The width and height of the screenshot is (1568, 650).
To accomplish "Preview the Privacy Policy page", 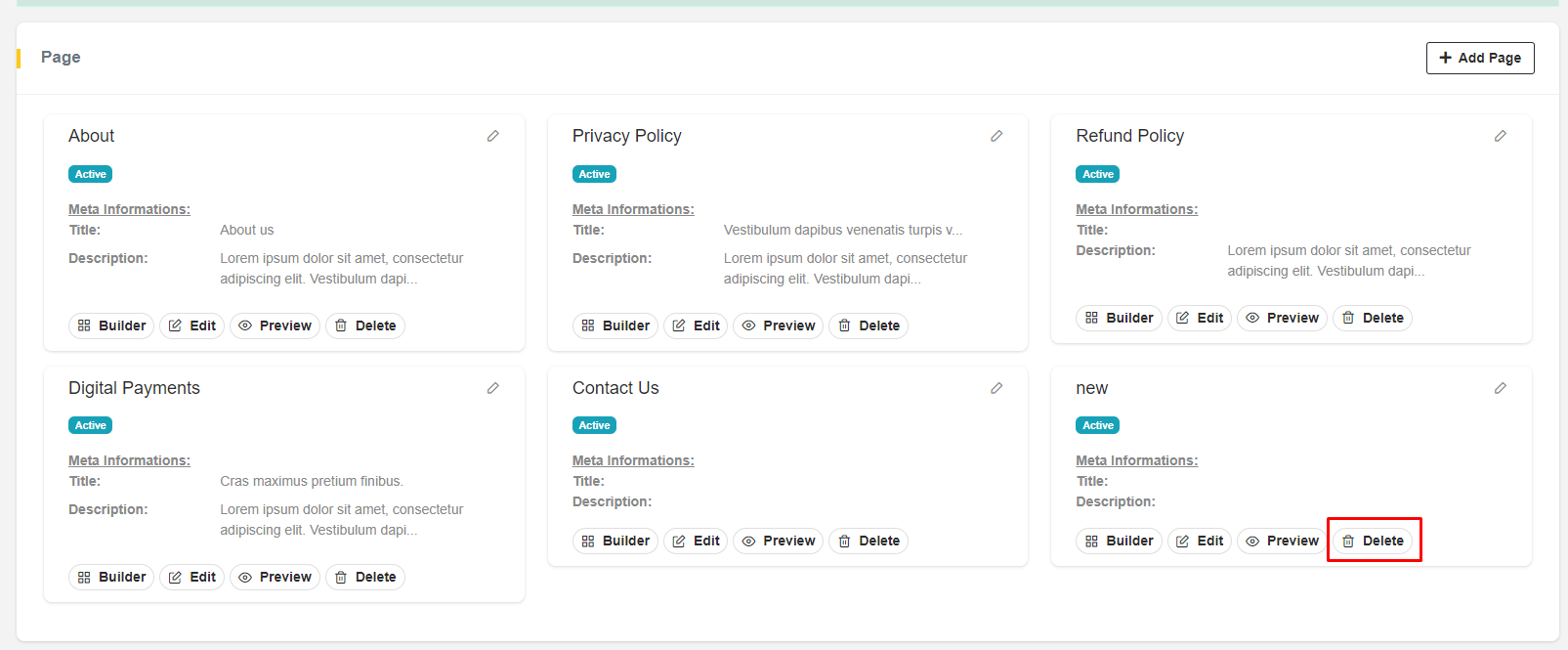I will point(779,325).
